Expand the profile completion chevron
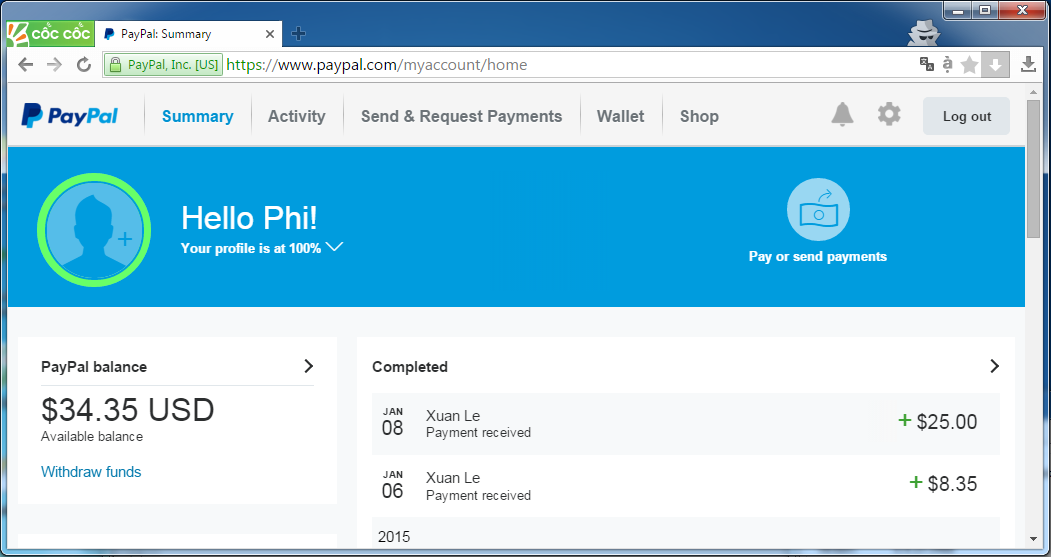 pyautogui.click(x=334, y=247)
